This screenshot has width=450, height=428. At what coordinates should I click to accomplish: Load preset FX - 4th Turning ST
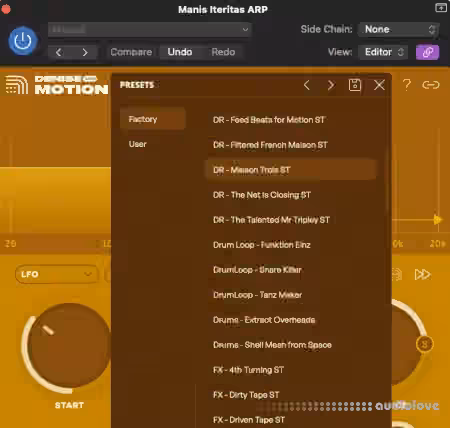click(x=291, y=370)
